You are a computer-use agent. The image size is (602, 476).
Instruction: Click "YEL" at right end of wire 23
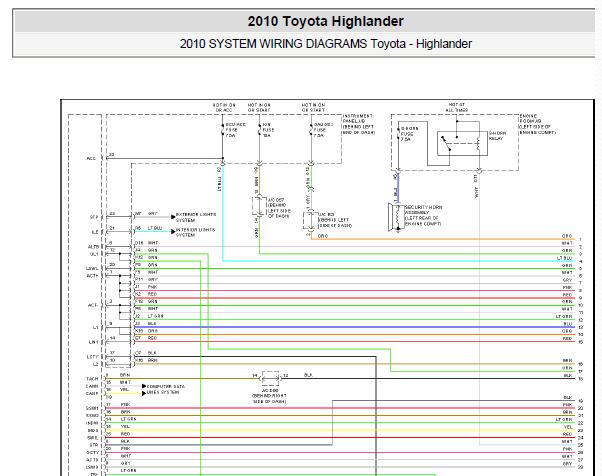coord(568,426)
